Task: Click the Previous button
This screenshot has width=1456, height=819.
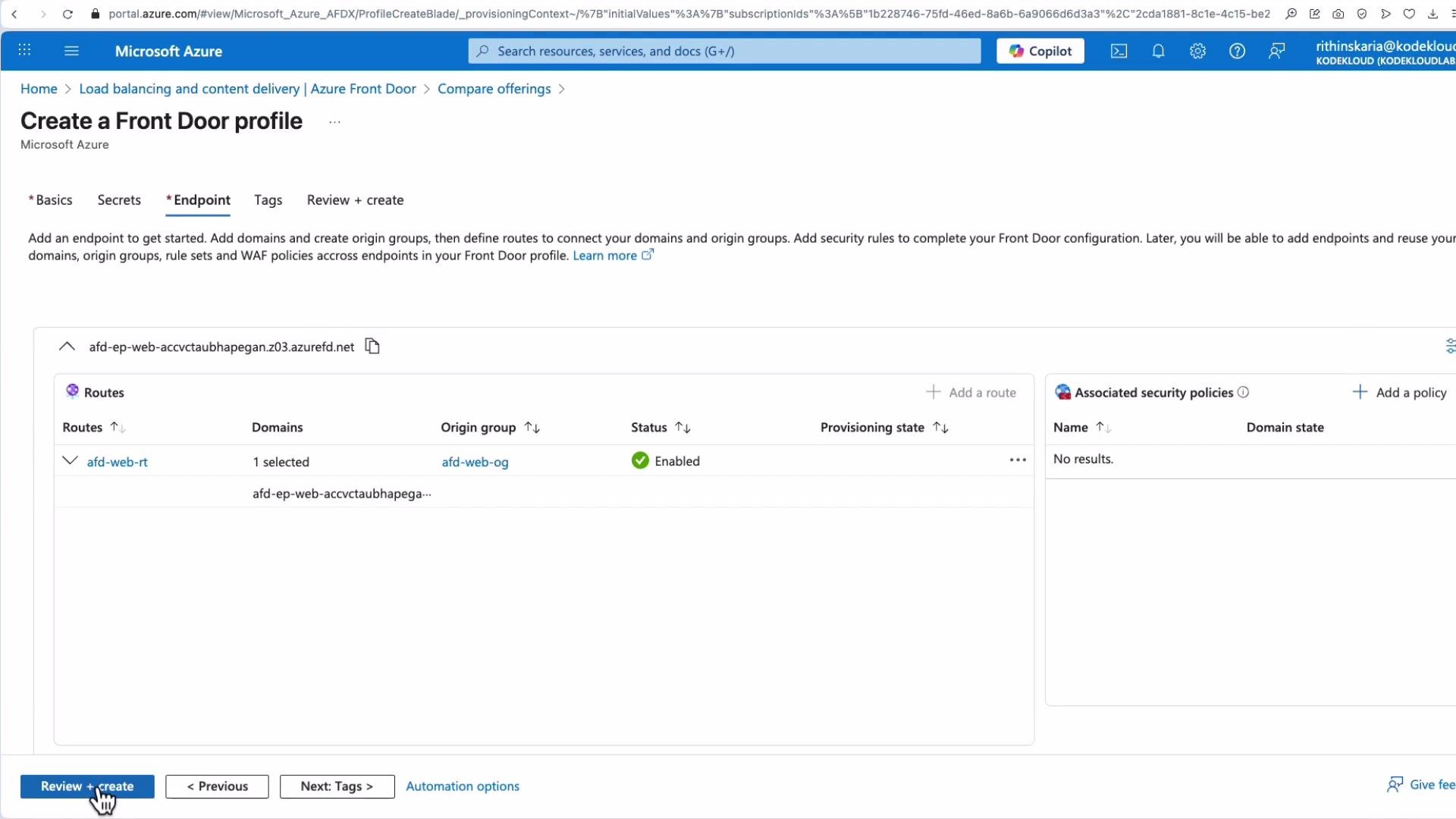Action: tap(217, 786)
